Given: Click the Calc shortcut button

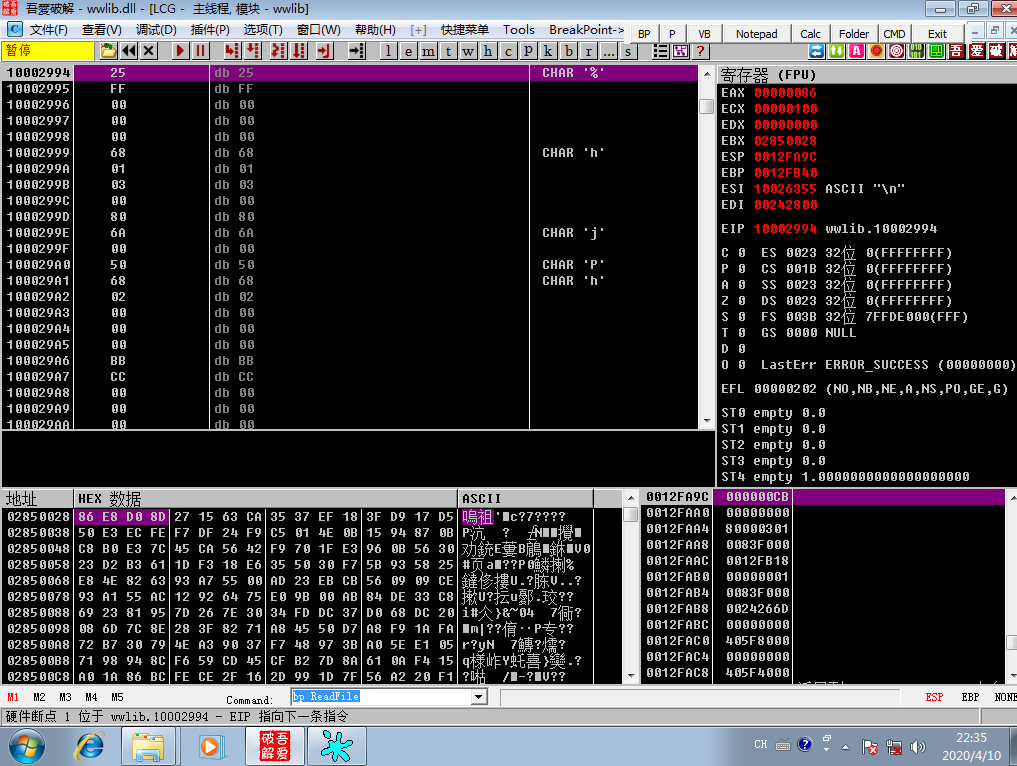Looking at the screenshot, I should pyautogui.click(x=810, y=34).
